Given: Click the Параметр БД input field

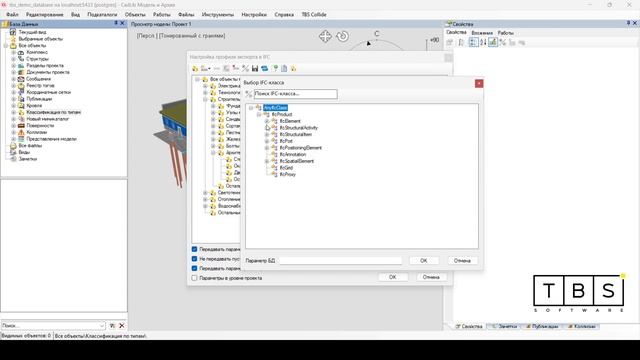Looking at the screenshot, I should pos(340,260).
